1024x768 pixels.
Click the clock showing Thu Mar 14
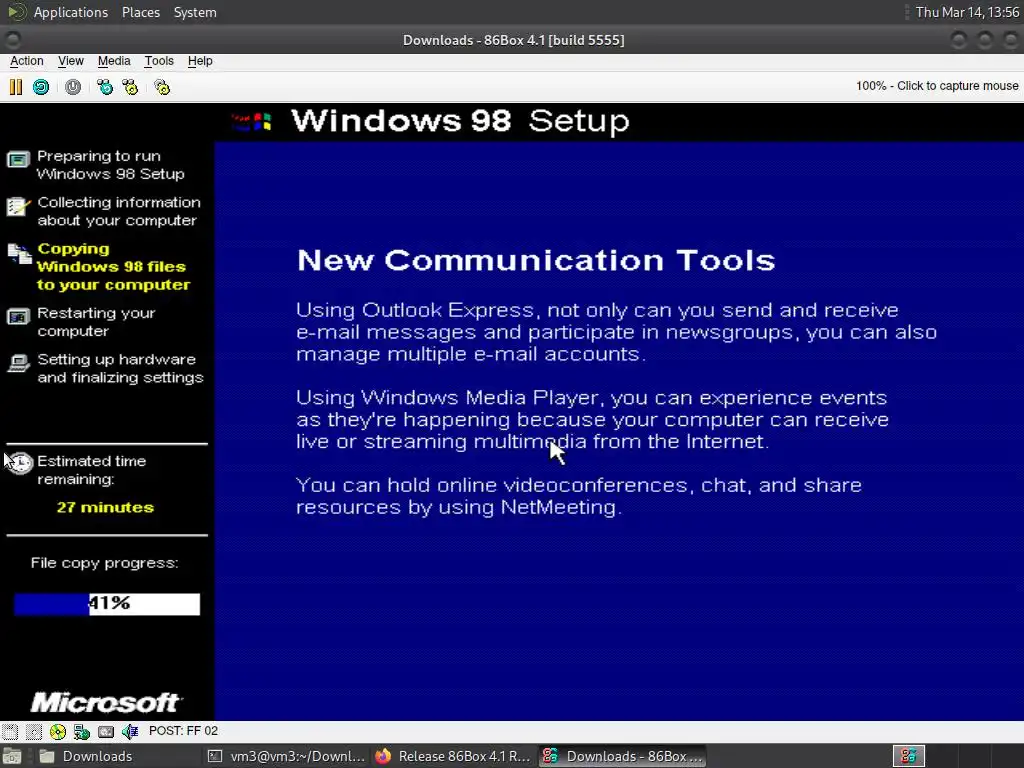967,12
